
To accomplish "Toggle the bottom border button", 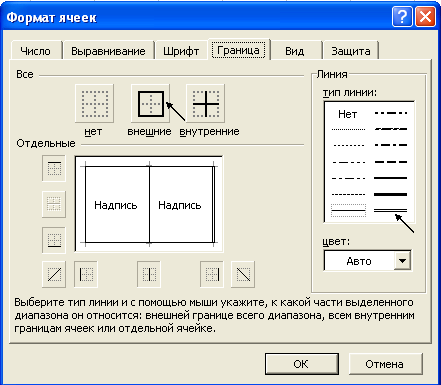I will coord(54,240).
